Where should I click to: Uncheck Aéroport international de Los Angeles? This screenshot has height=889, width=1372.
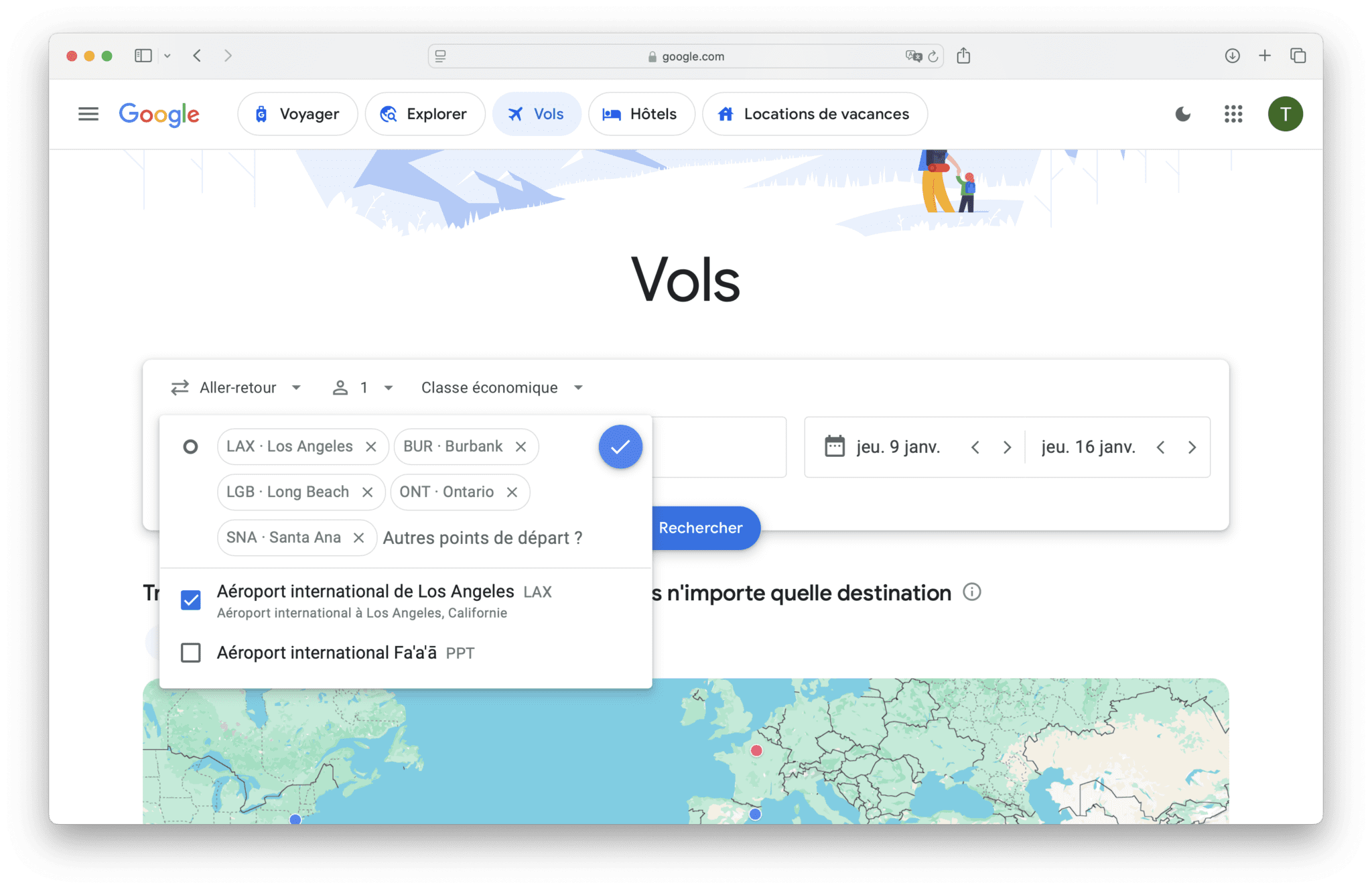[x=191, y=600]
